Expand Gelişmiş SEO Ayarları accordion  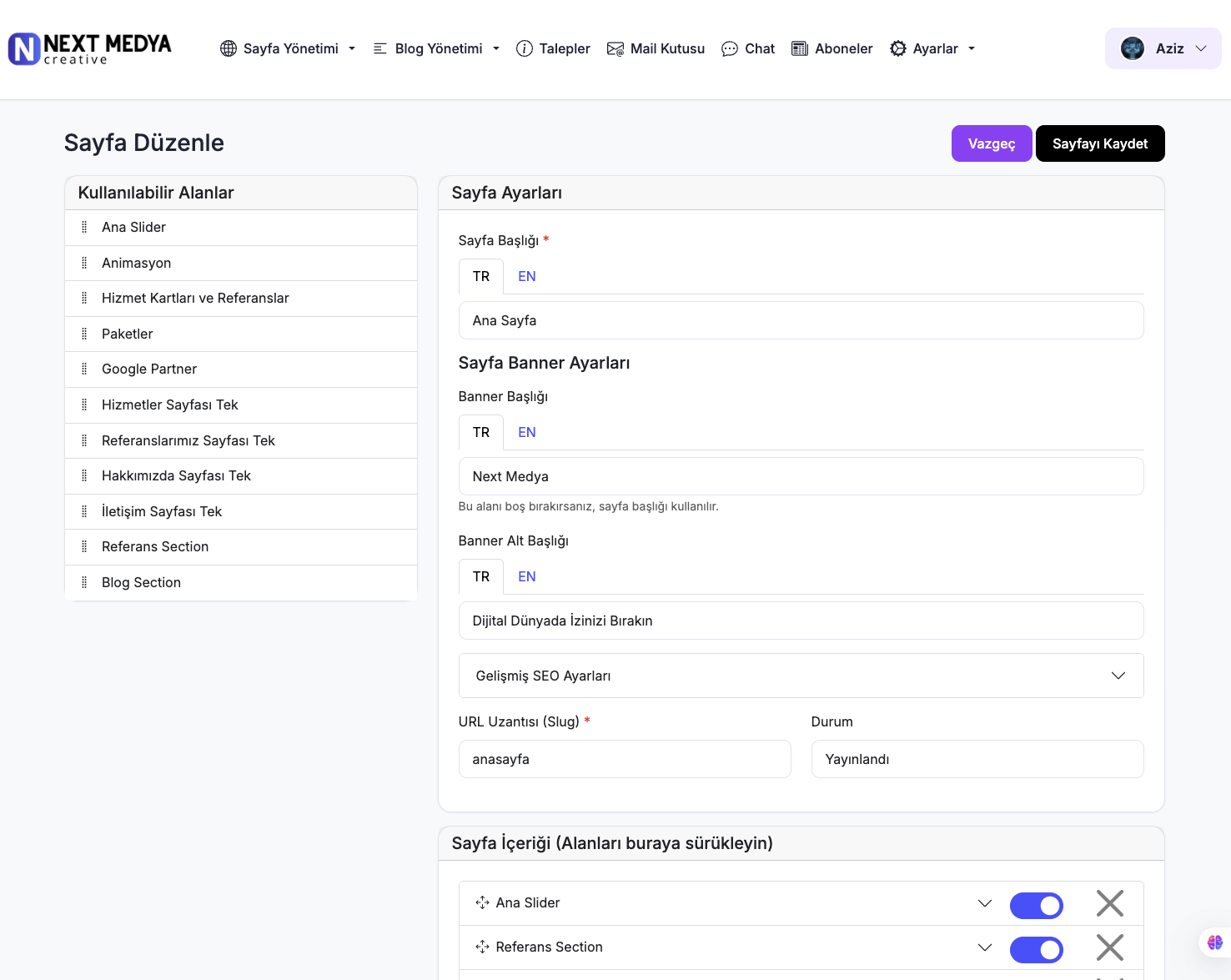click(x=801, y=676)
